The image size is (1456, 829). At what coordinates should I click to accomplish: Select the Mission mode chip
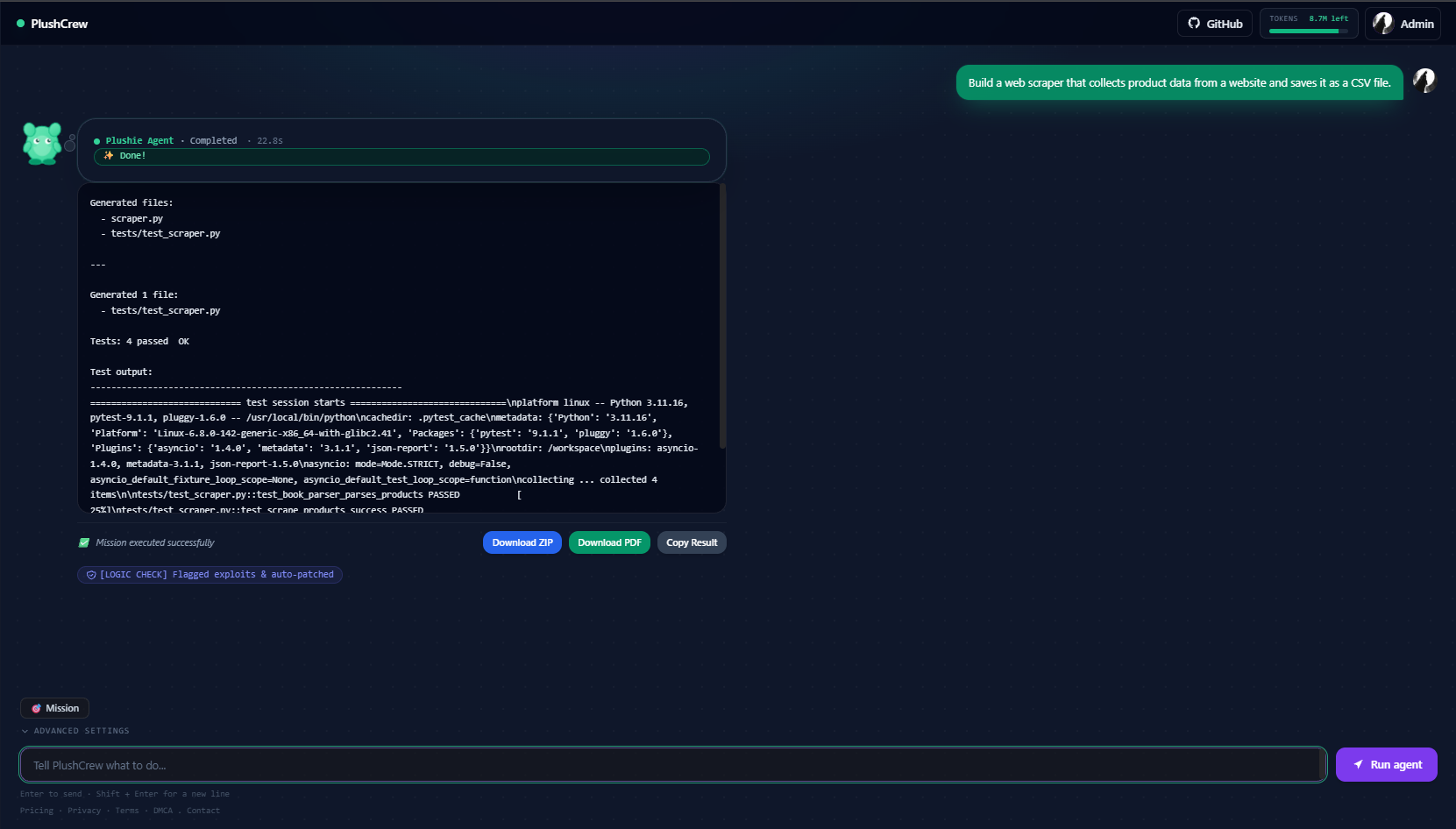[x=54, y=708]
